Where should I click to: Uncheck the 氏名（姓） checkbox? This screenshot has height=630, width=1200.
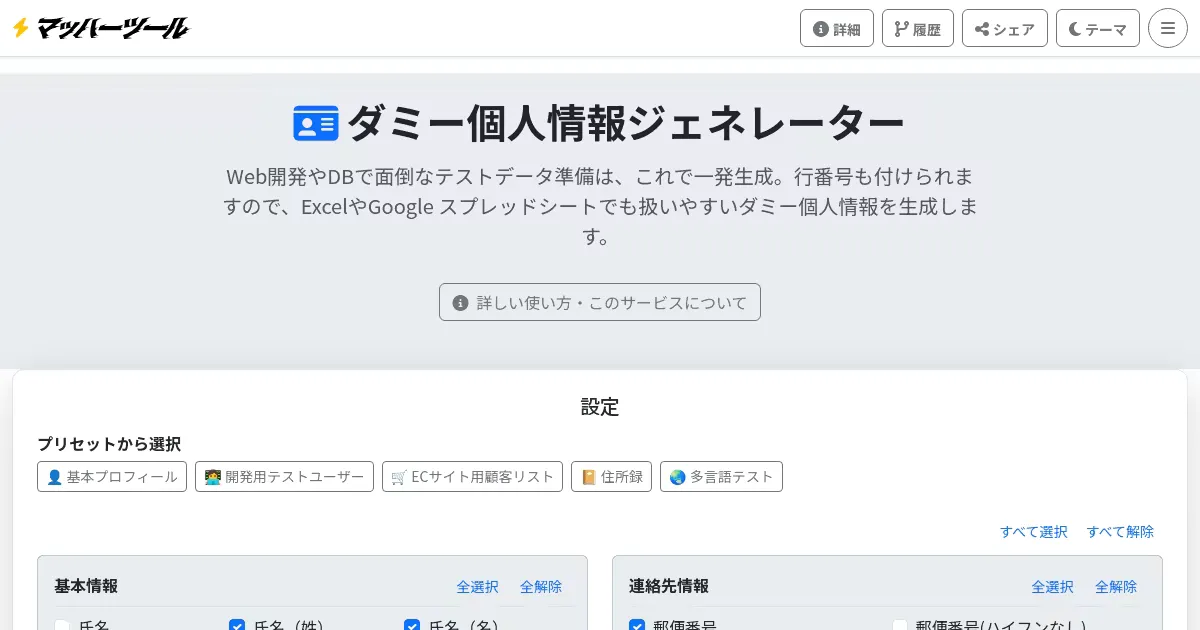coord(237,626)
